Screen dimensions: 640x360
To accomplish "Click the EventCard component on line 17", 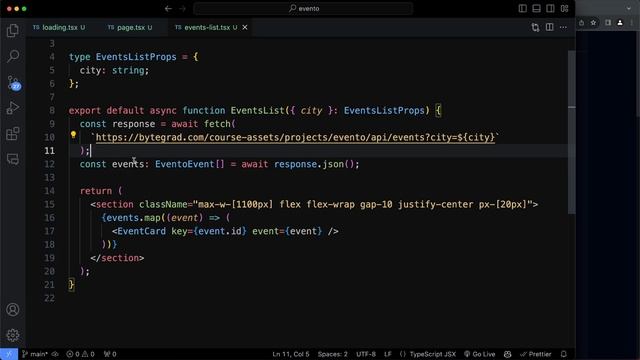I will (141, 231).
